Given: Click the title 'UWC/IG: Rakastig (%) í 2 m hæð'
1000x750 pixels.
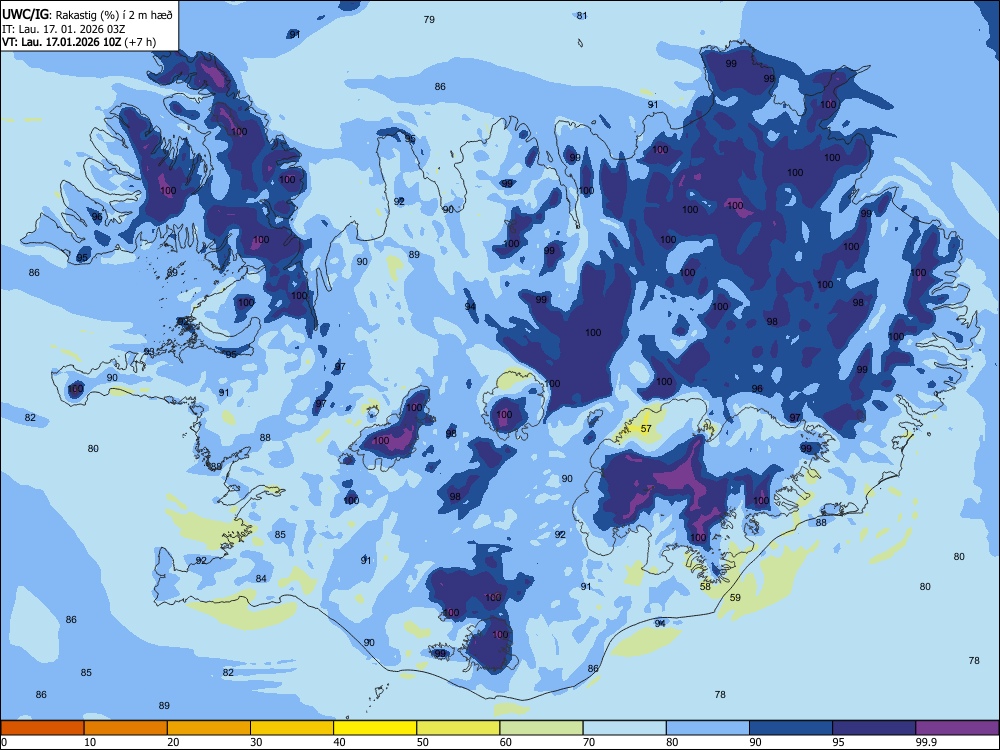Looking at the screenshot, I should point(87,14).
